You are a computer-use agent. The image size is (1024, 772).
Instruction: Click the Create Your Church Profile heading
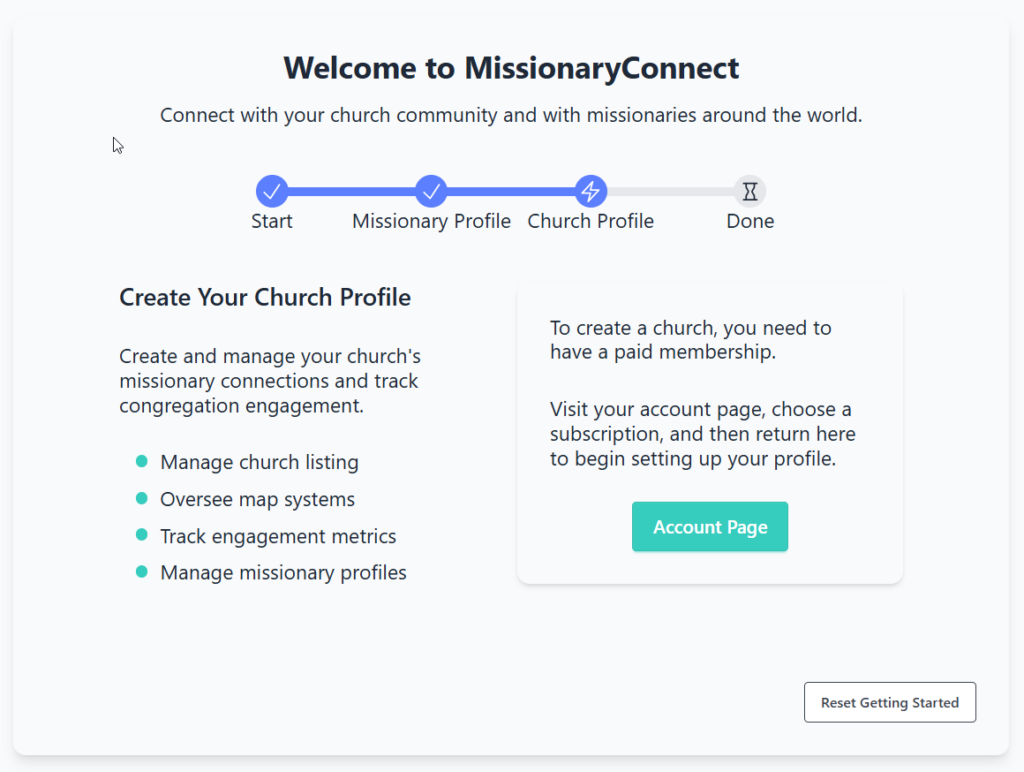click(x=265, y=297)
